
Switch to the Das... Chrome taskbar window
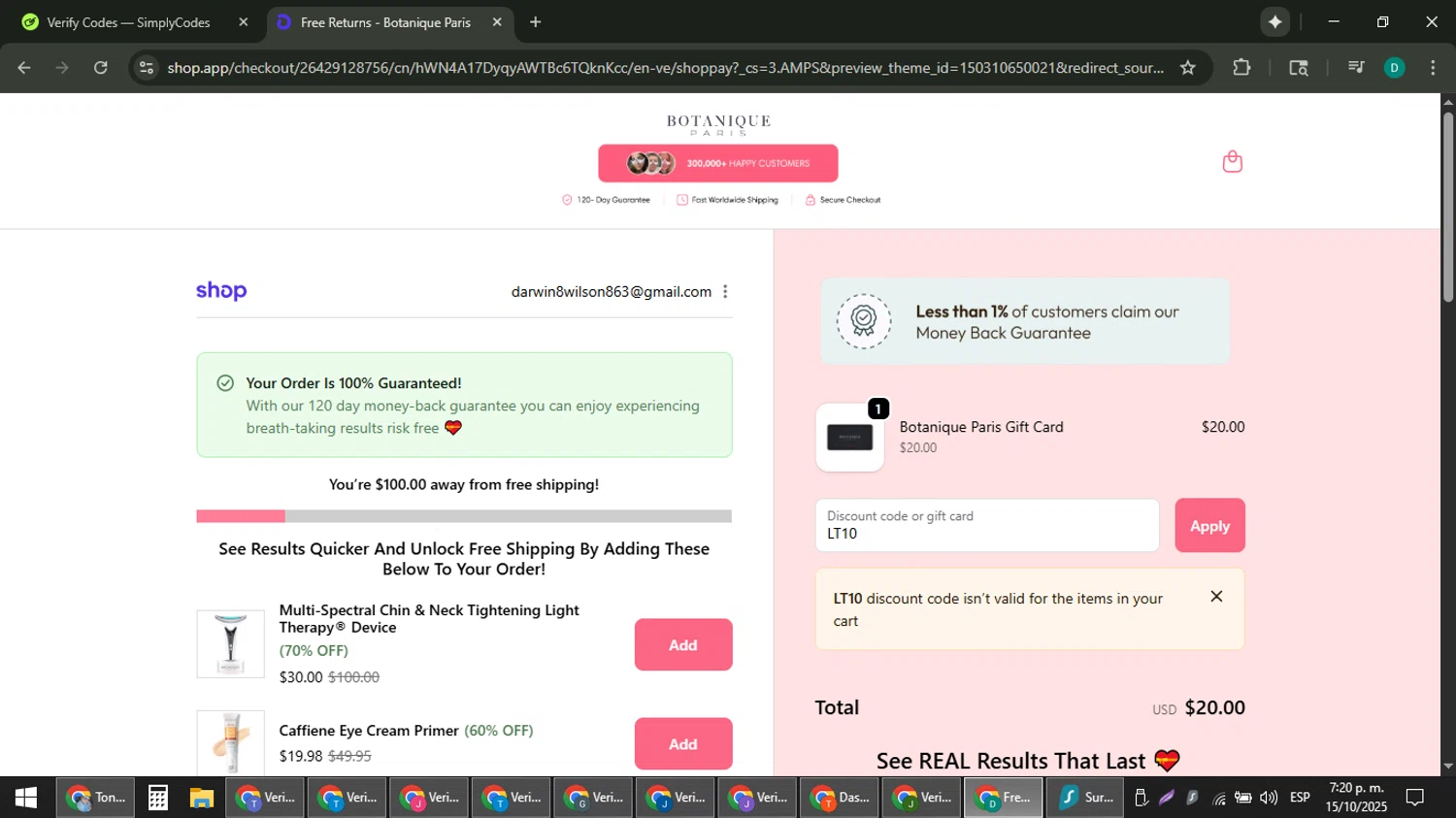point(839,798)
